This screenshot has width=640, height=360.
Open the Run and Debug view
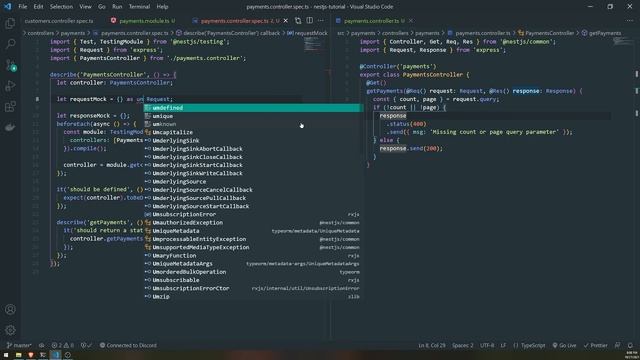click(10, 86)
